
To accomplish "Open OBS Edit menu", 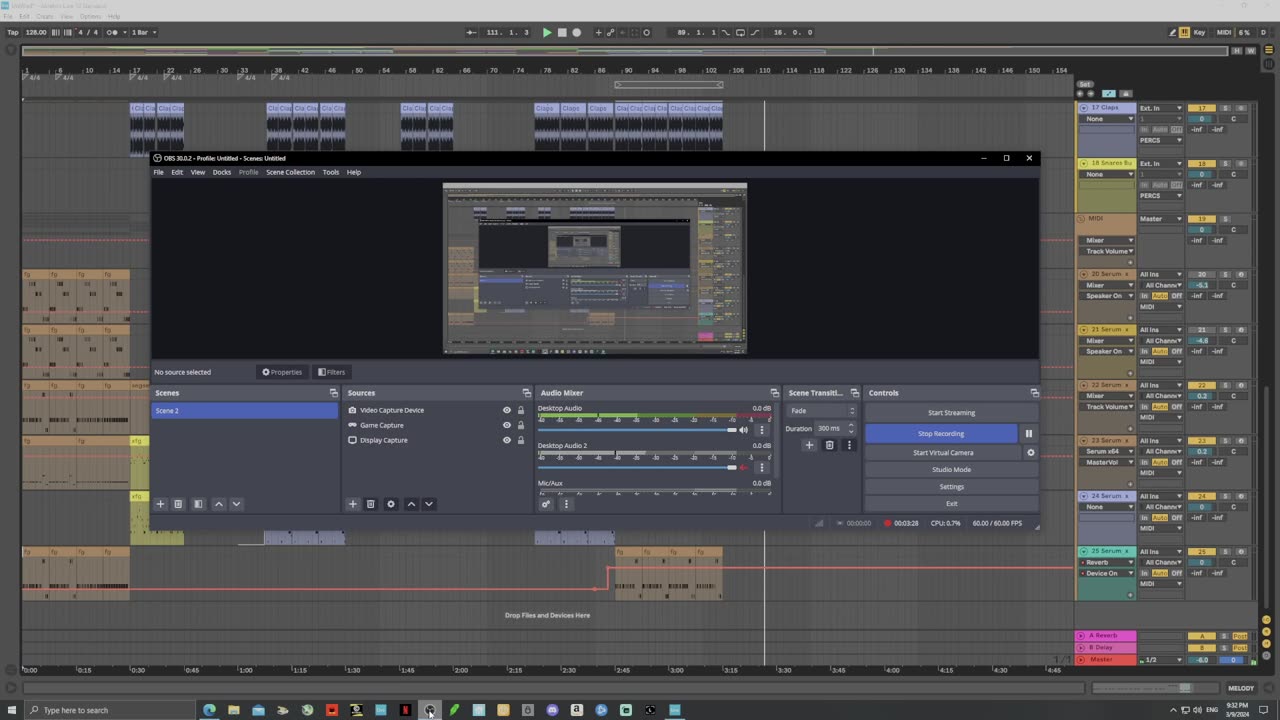I will (x=177, y=172).
